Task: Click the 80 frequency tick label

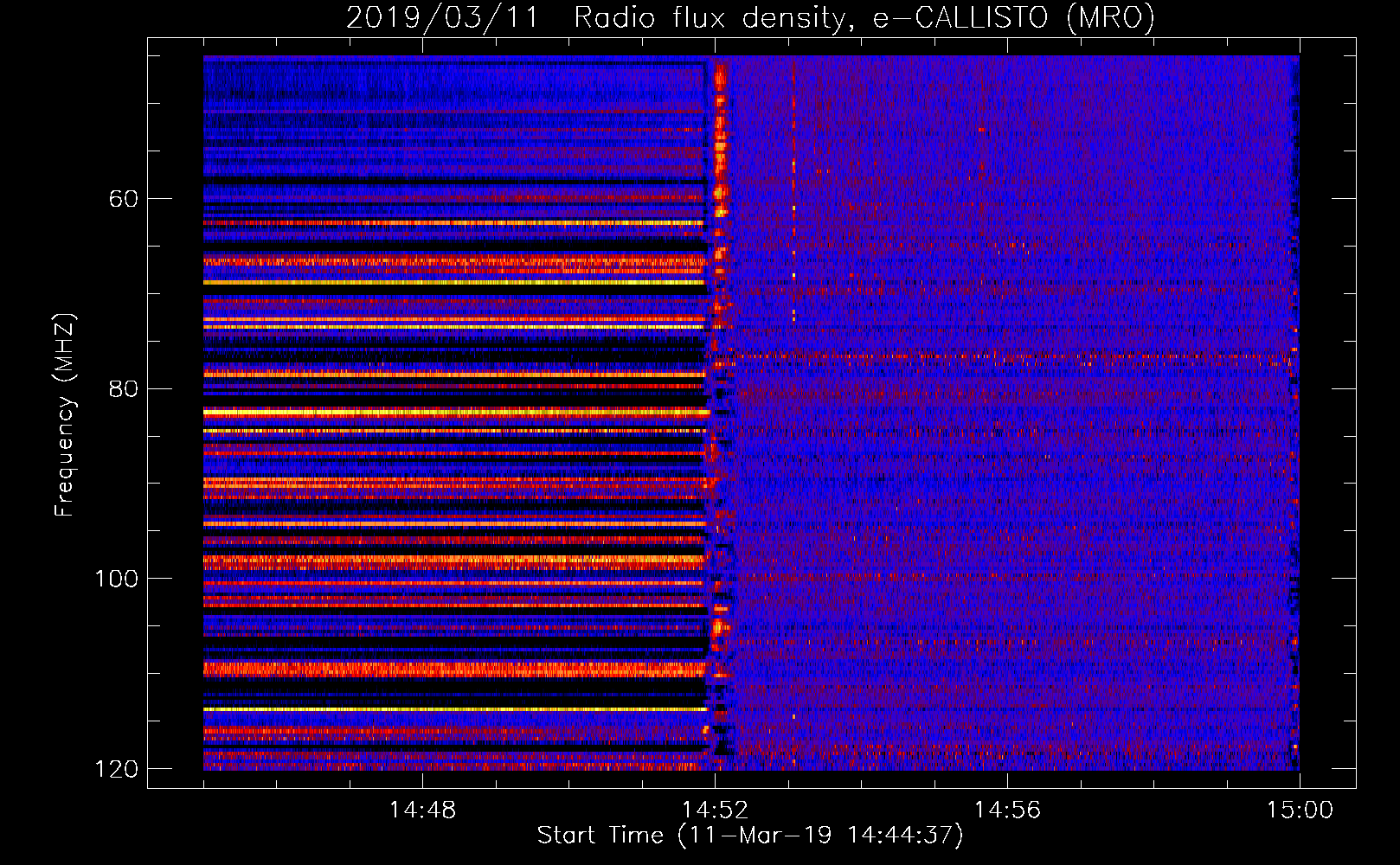Action: tap(124, 388)
